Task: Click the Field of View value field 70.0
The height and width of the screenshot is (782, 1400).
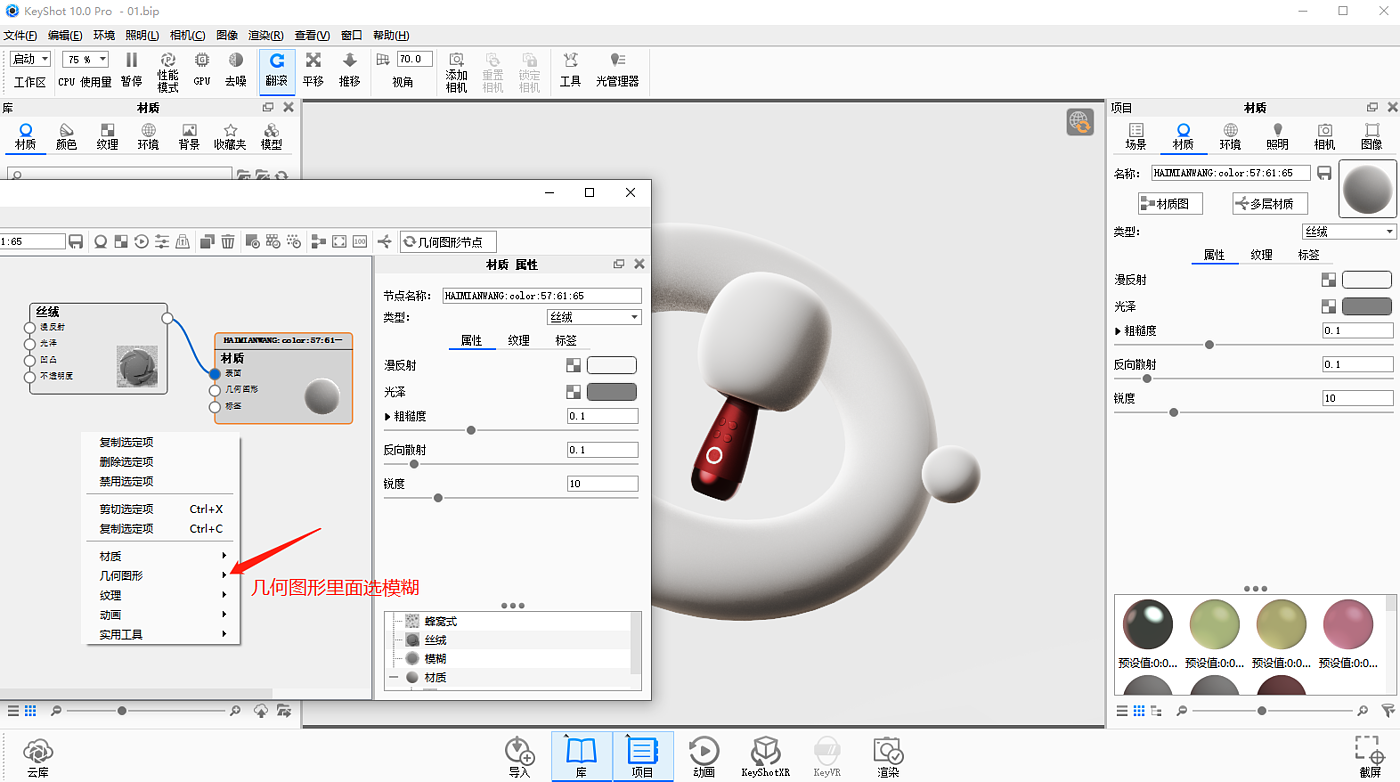Action: point(414,60)
